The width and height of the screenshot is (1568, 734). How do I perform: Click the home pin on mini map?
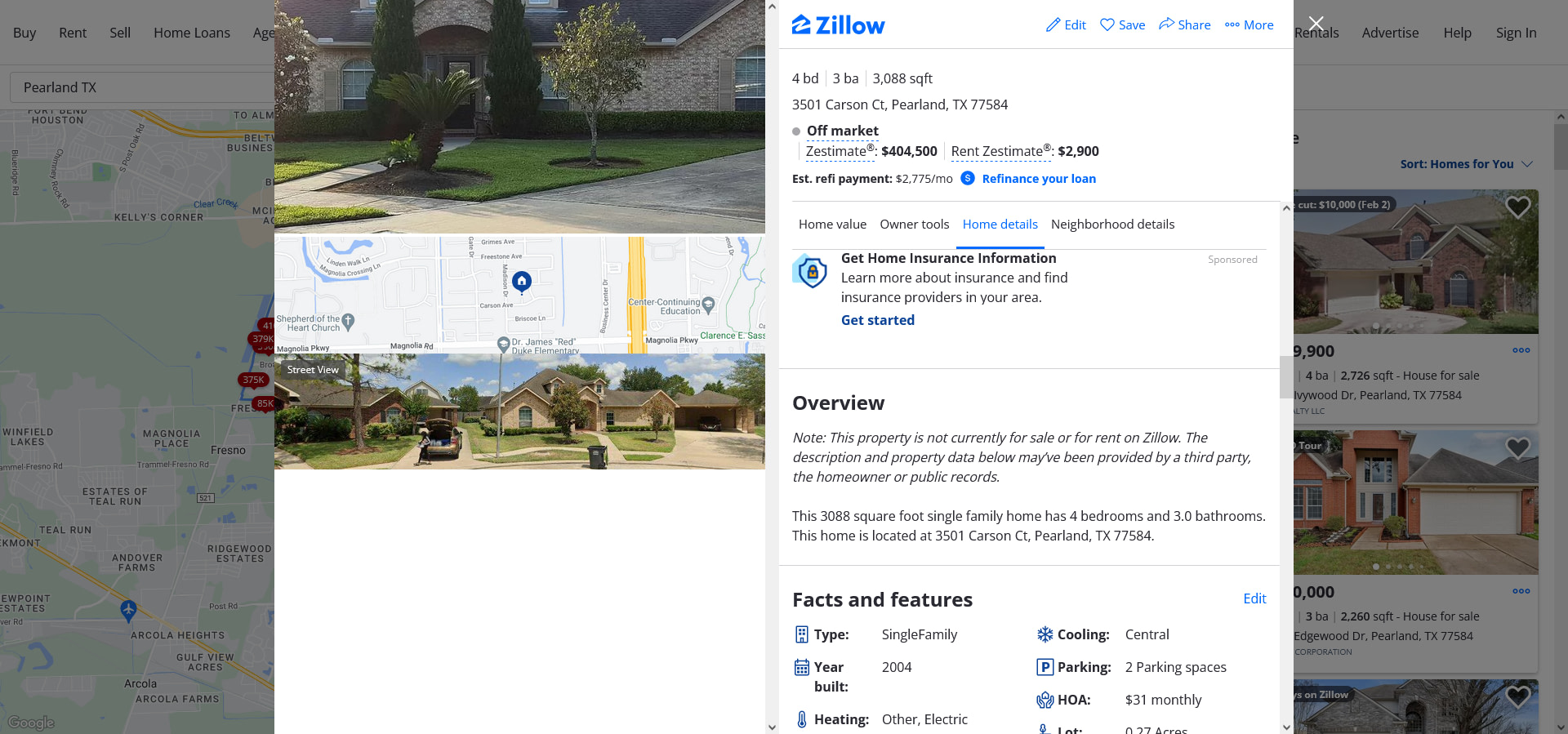tap(522, 282)
